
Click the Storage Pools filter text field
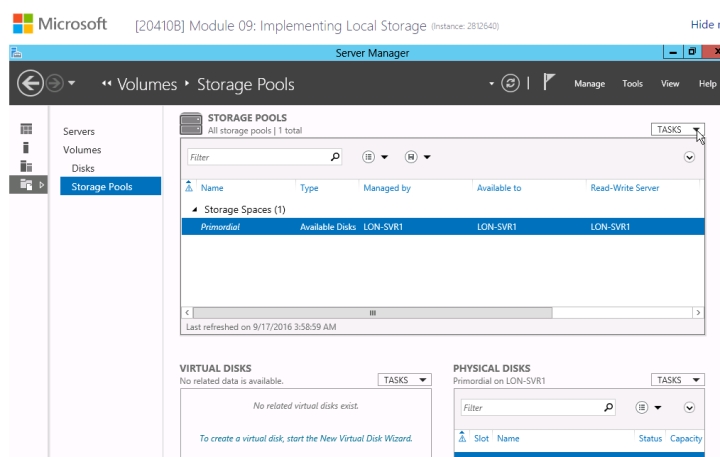[x=258, y=157]
